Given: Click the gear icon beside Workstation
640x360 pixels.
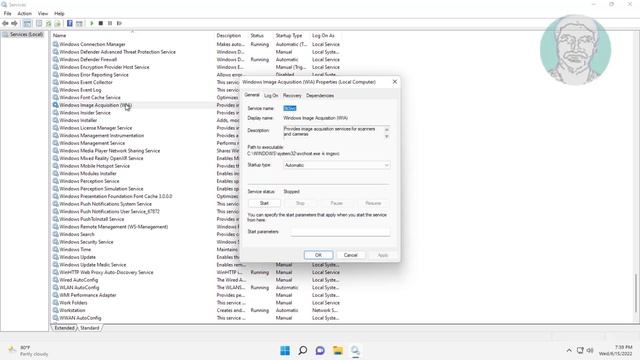Looking at the screenshot, I should [x=56, y=310].
